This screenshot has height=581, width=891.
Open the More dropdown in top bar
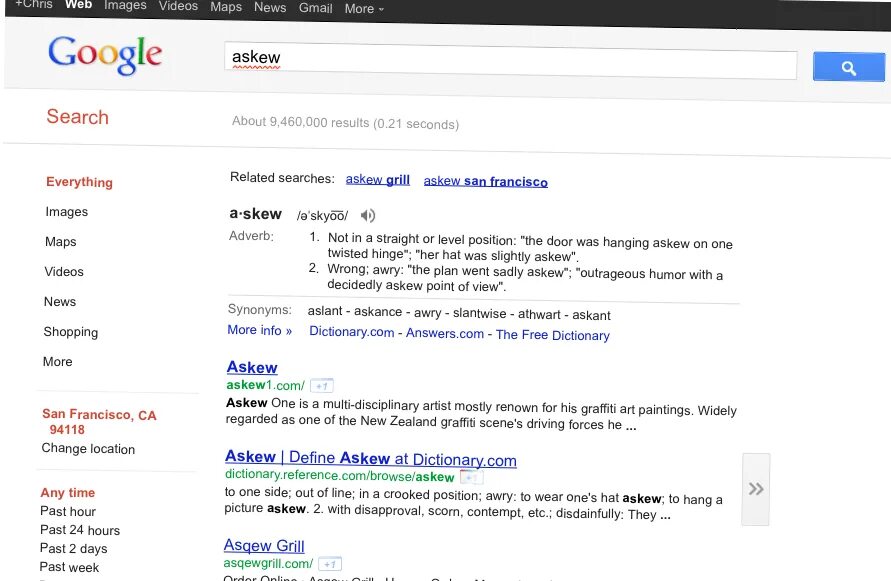[364, 9]
